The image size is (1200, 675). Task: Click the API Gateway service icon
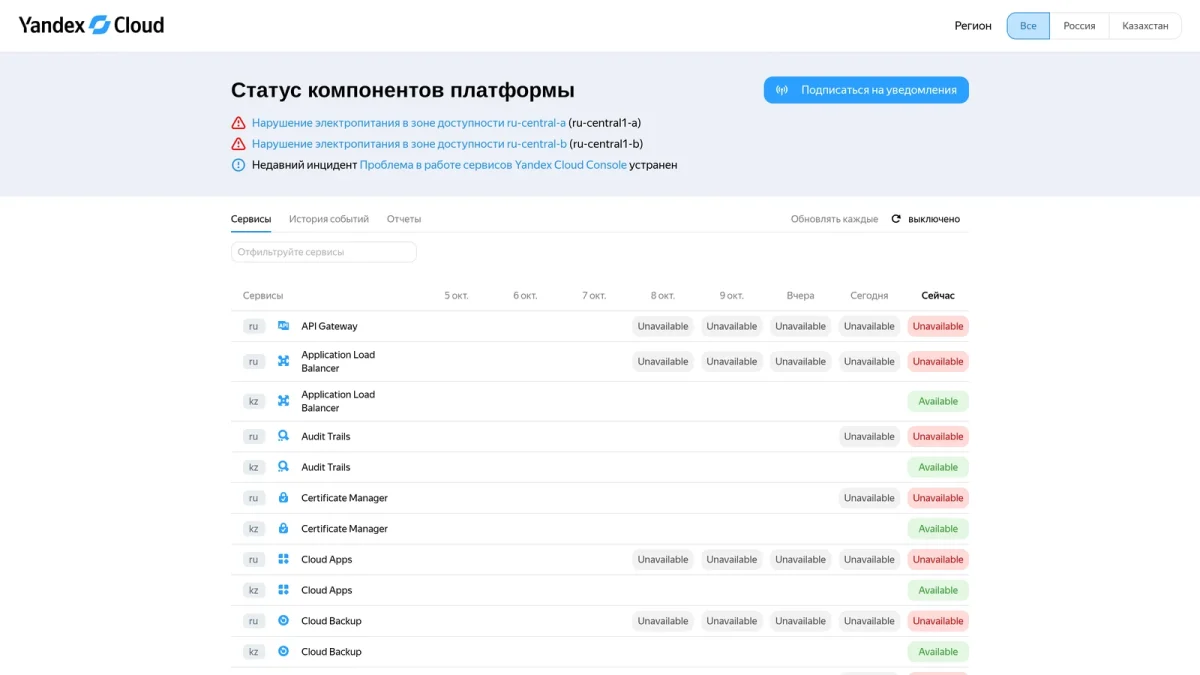pyautogui.click(x=283, y=326)
